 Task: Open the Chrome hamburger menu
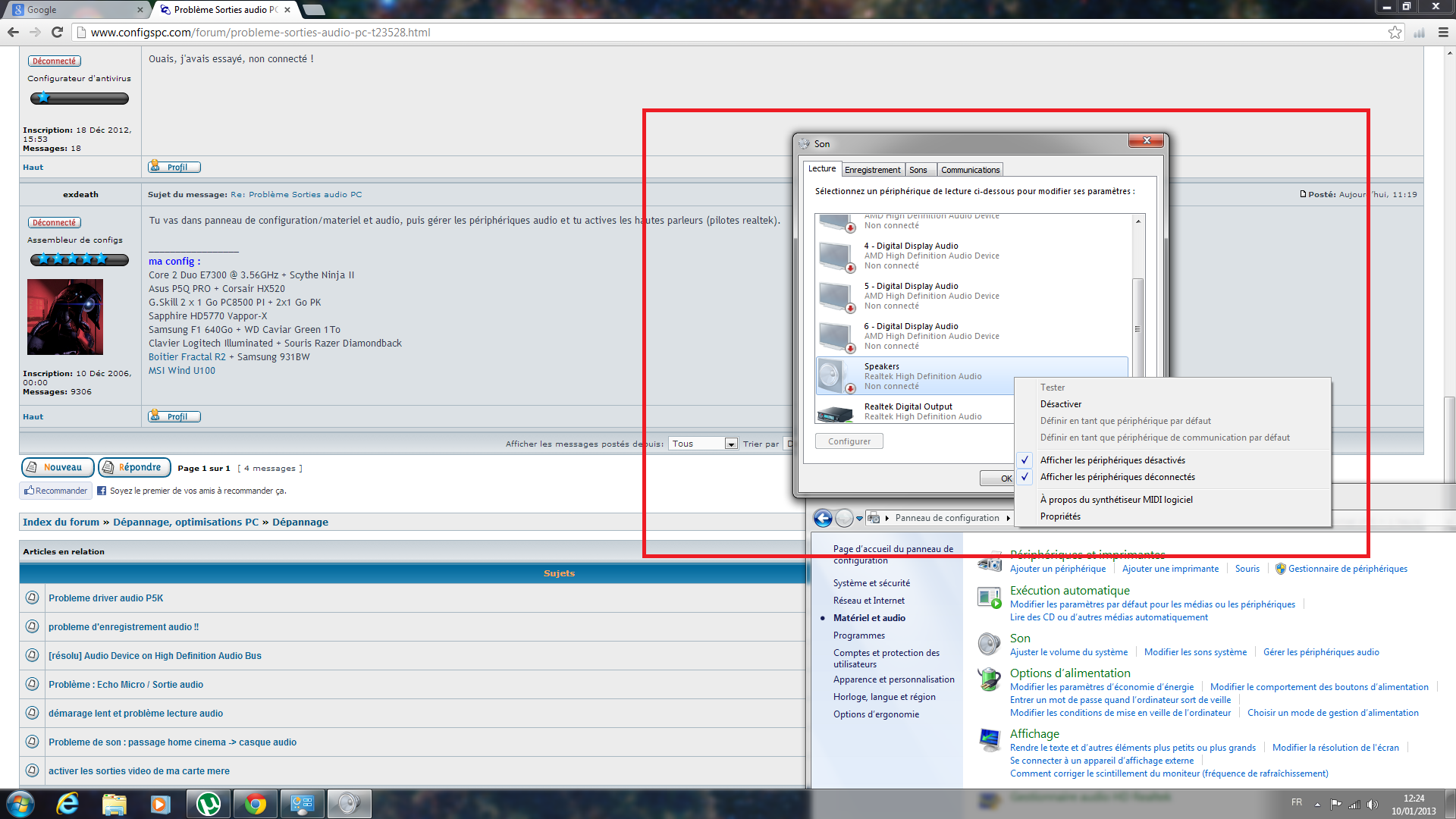[x=1443, y=32]
